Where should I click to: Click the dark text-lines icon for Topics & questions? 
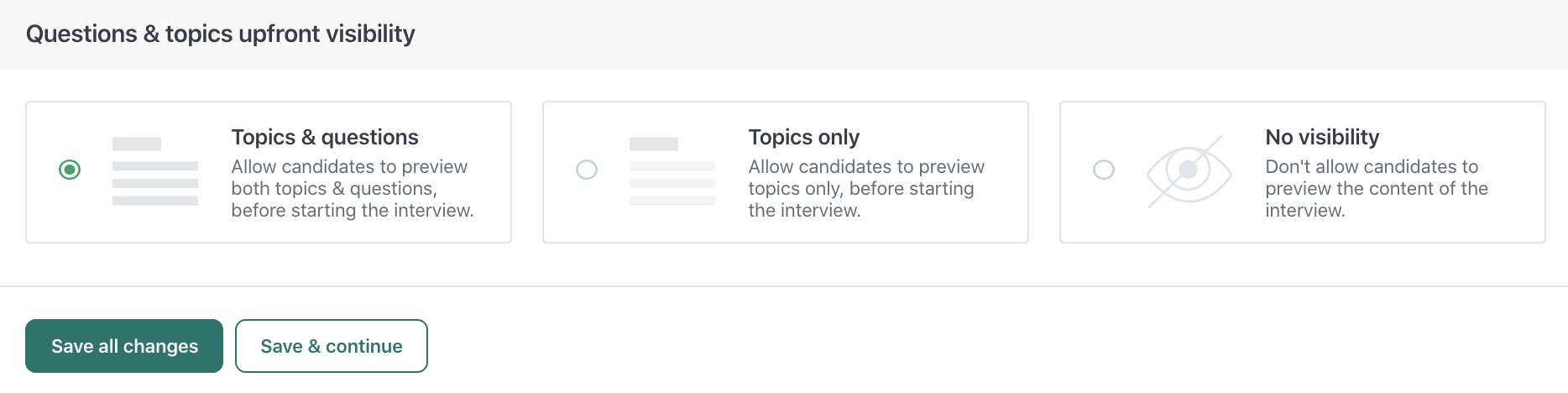click(x=155, y=171)
